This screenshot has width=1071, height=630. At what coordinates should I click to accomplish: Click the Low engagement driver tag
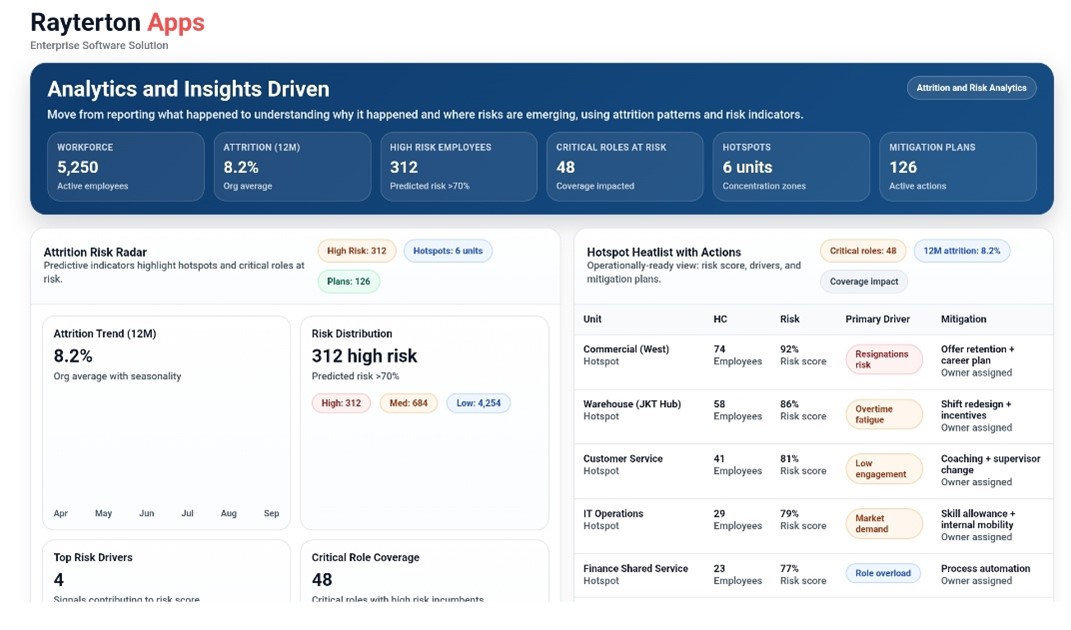coord(883,467)
